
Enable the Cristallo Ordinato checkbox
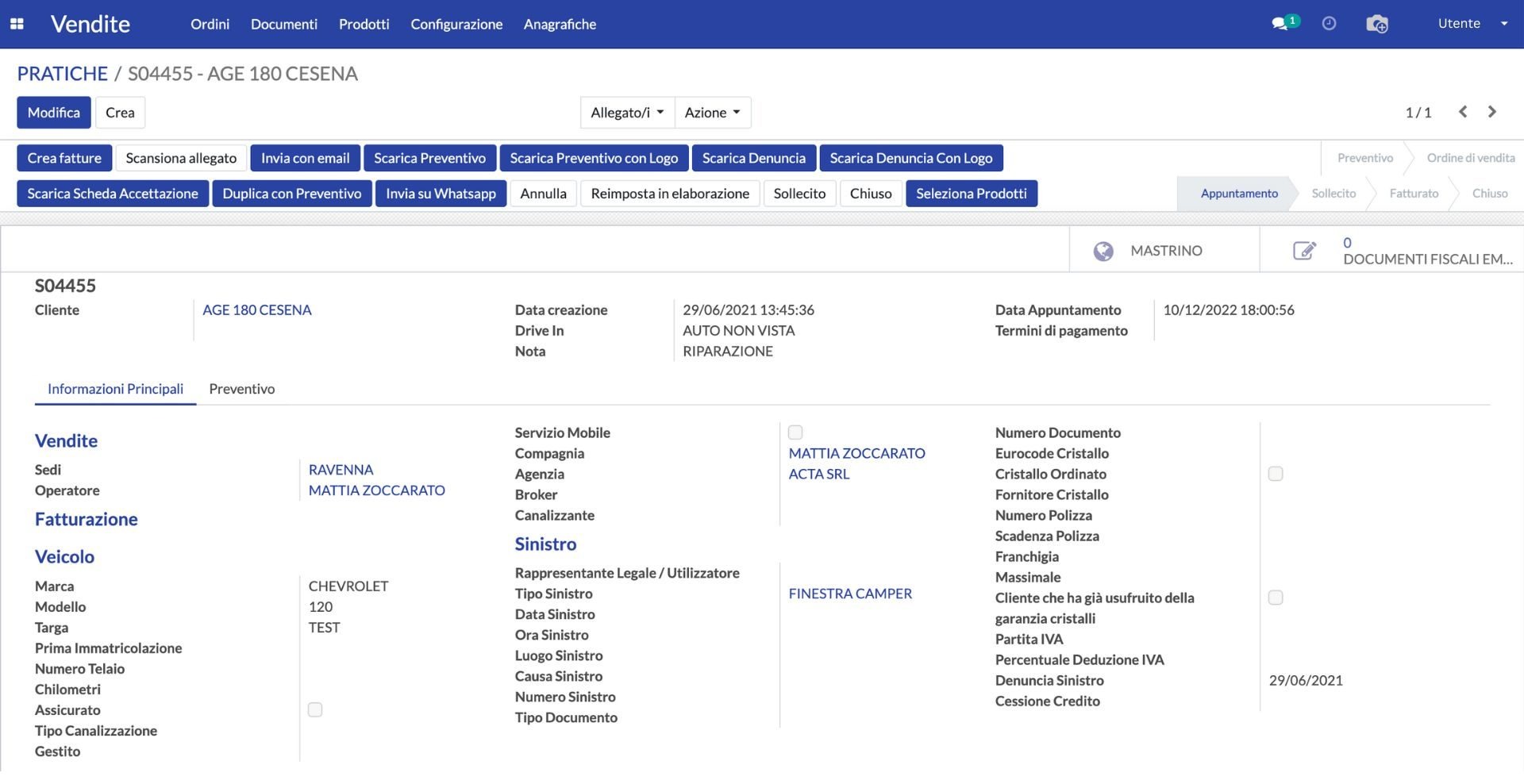pos(1276,474)
